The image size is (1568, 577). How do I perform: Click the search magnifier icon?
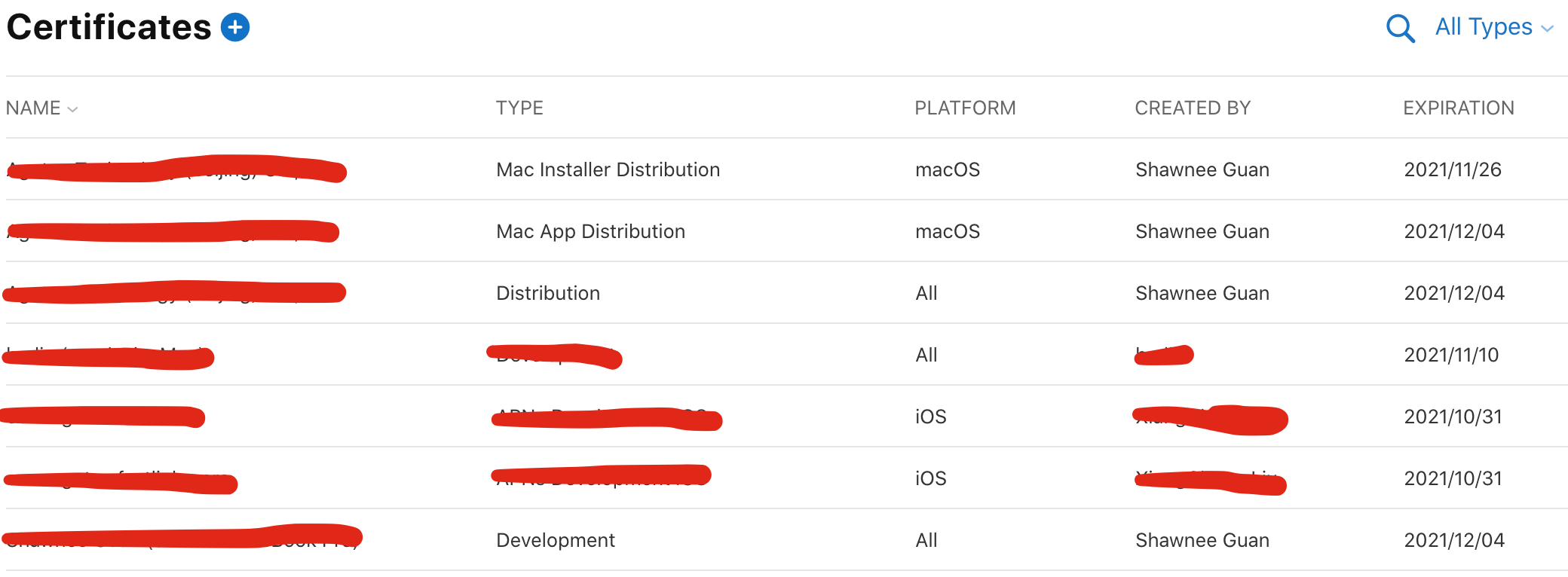coord(1400,29)
